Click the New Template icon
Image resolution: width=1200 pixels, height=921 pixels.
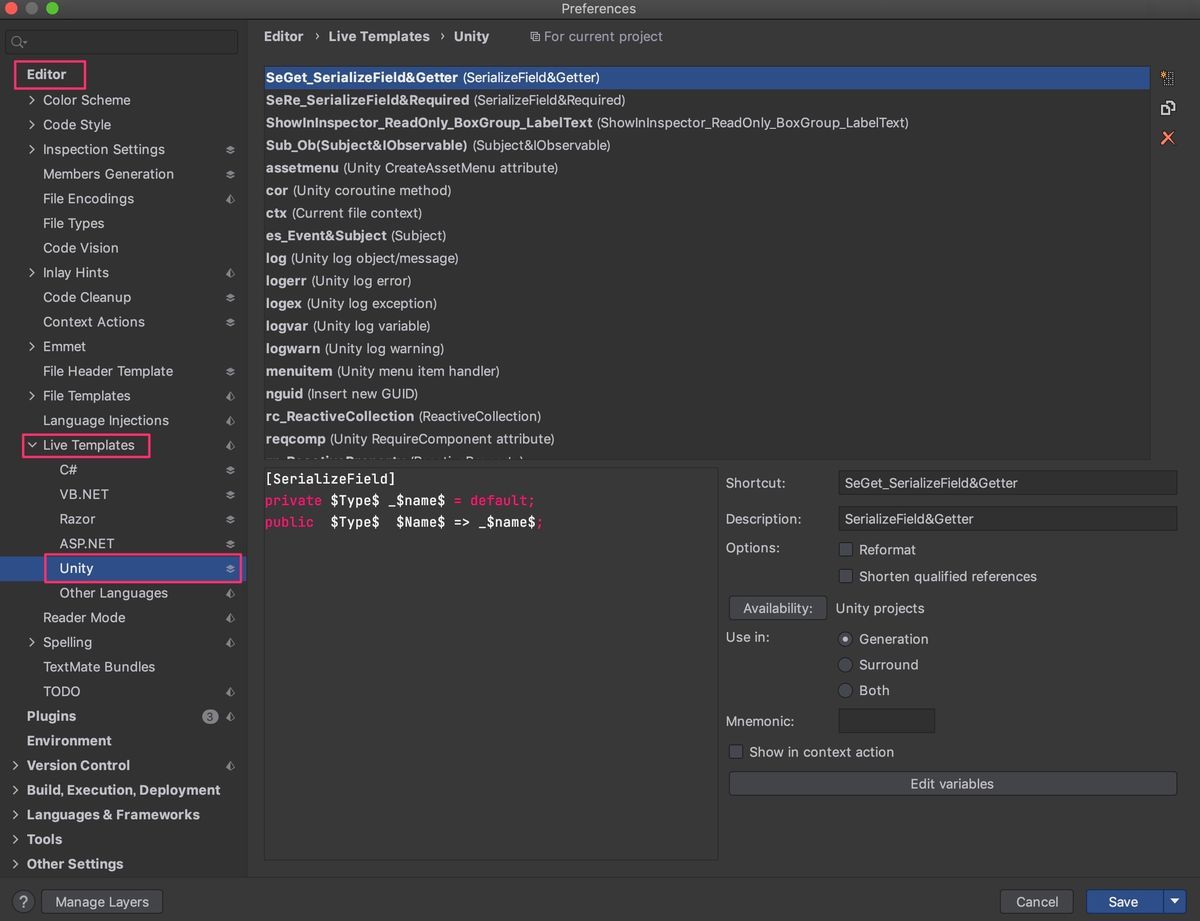click(1167, 77)
